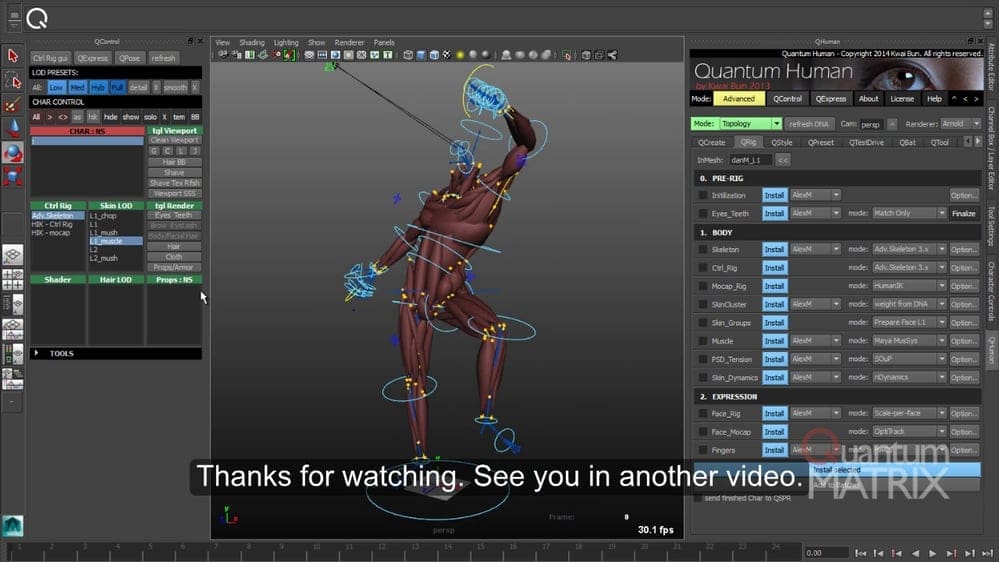
Task: Click the Q logo in the top bar
Action: pyautogui.click(x=37, y=18)
